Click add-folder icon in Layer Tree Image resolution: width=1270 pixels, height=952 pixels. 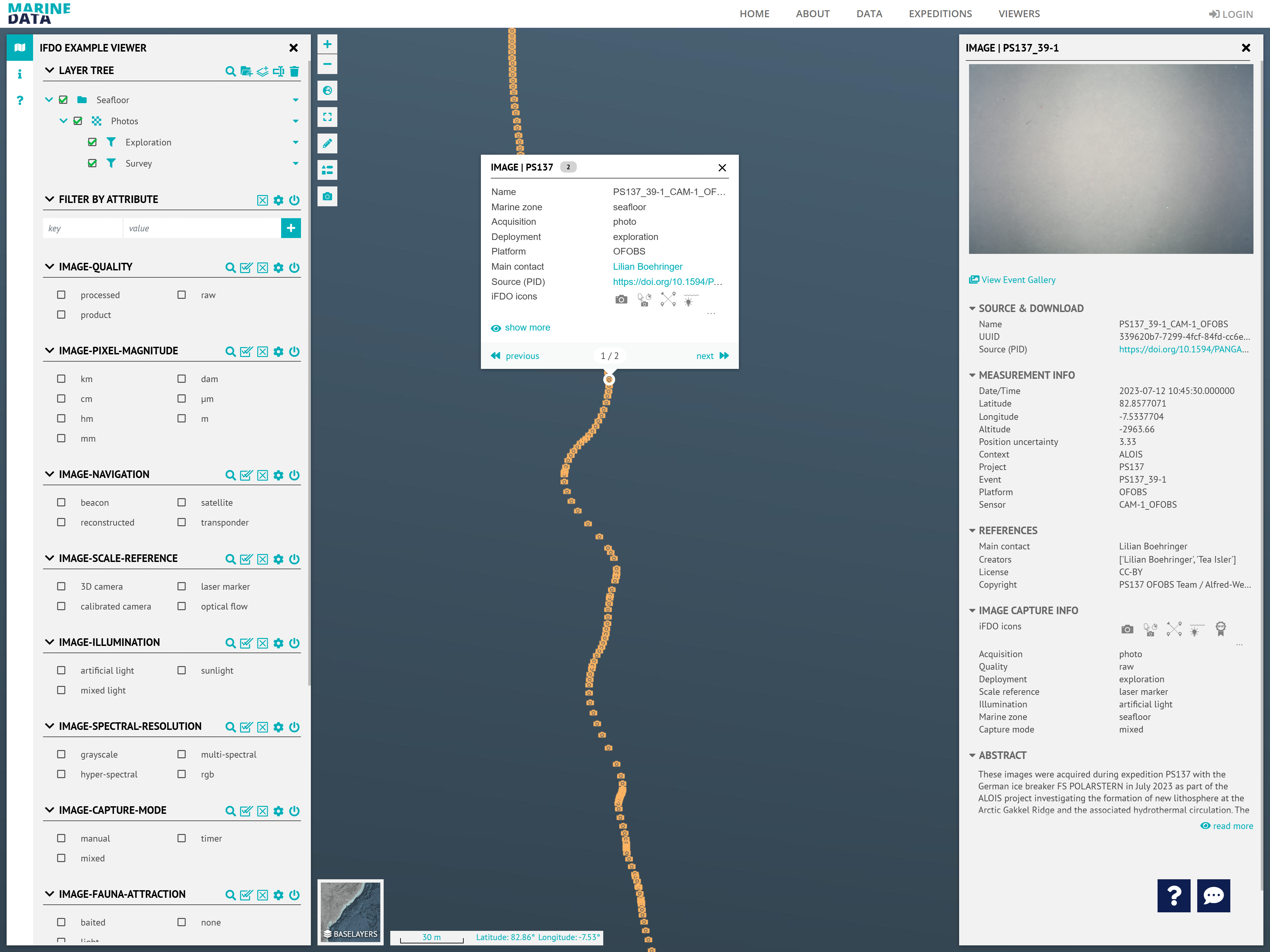coord(246,71)
